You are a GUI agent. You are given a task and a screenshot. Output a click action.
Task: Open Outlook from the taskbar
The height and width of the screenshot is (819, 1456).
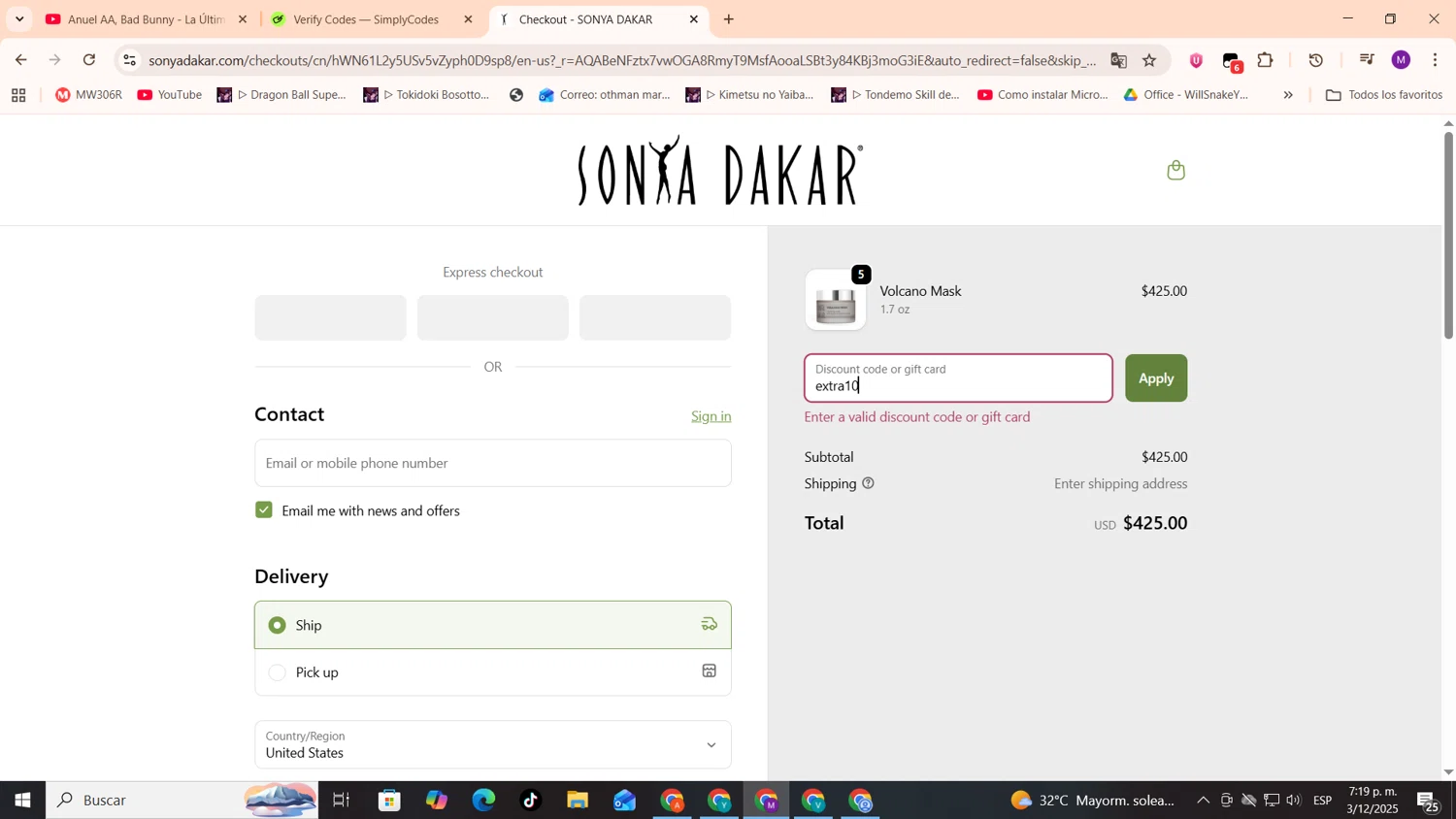pos(624,801)
